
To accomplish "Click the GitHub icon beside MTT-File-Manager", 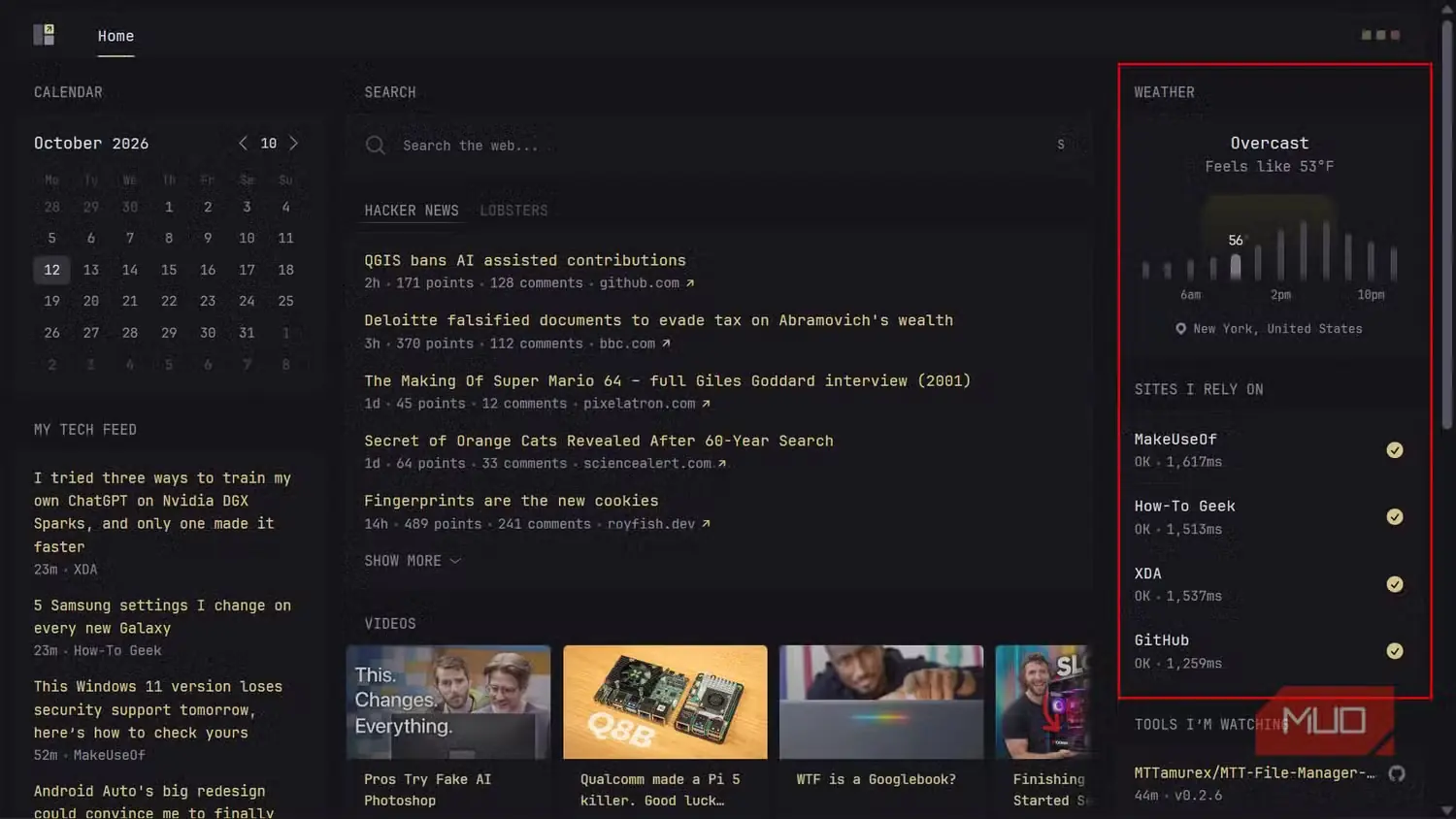I will [1397, 773].
